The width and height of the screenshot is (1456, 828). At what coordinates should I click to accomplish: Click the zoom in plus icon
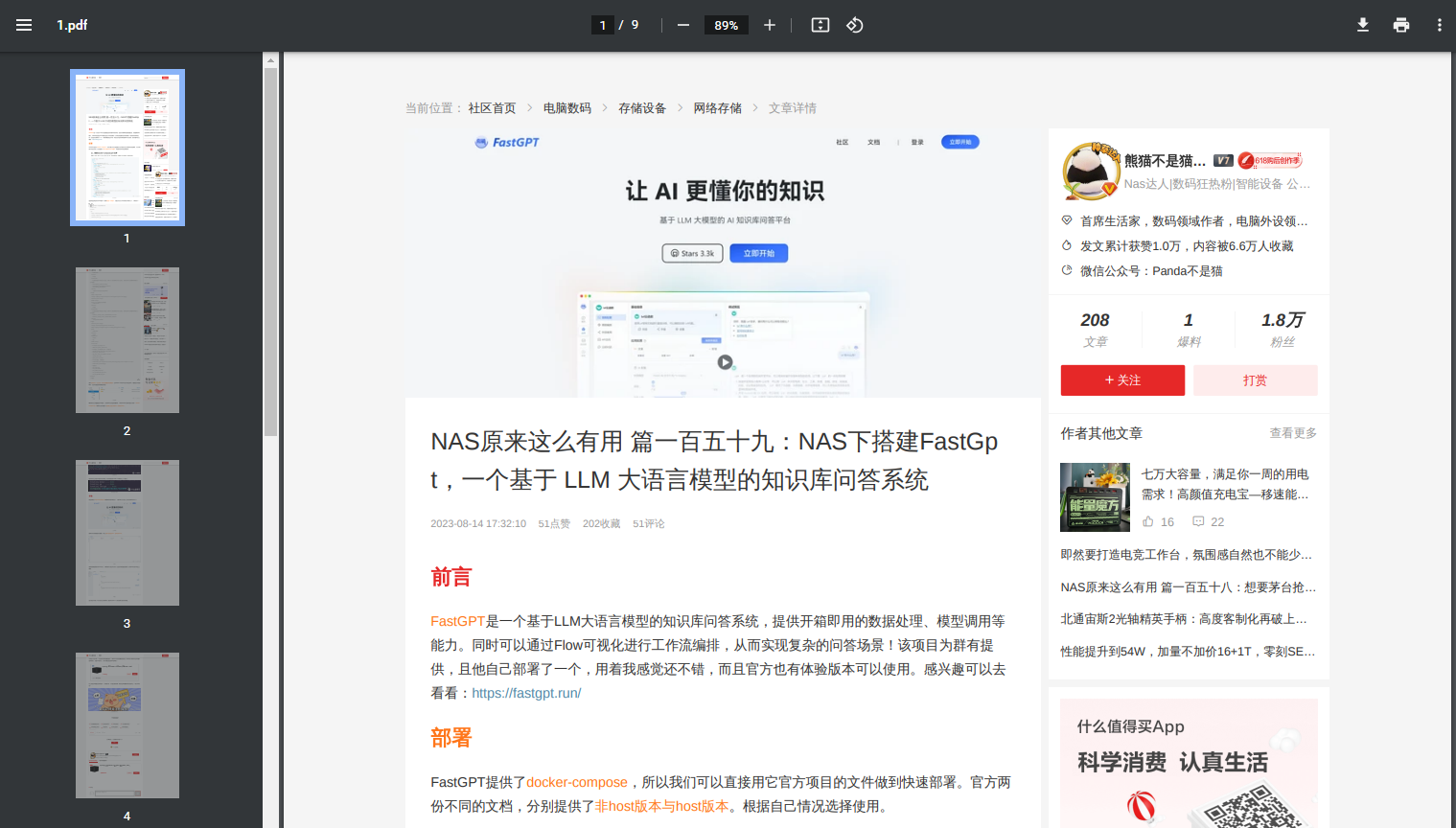[769, 25]
